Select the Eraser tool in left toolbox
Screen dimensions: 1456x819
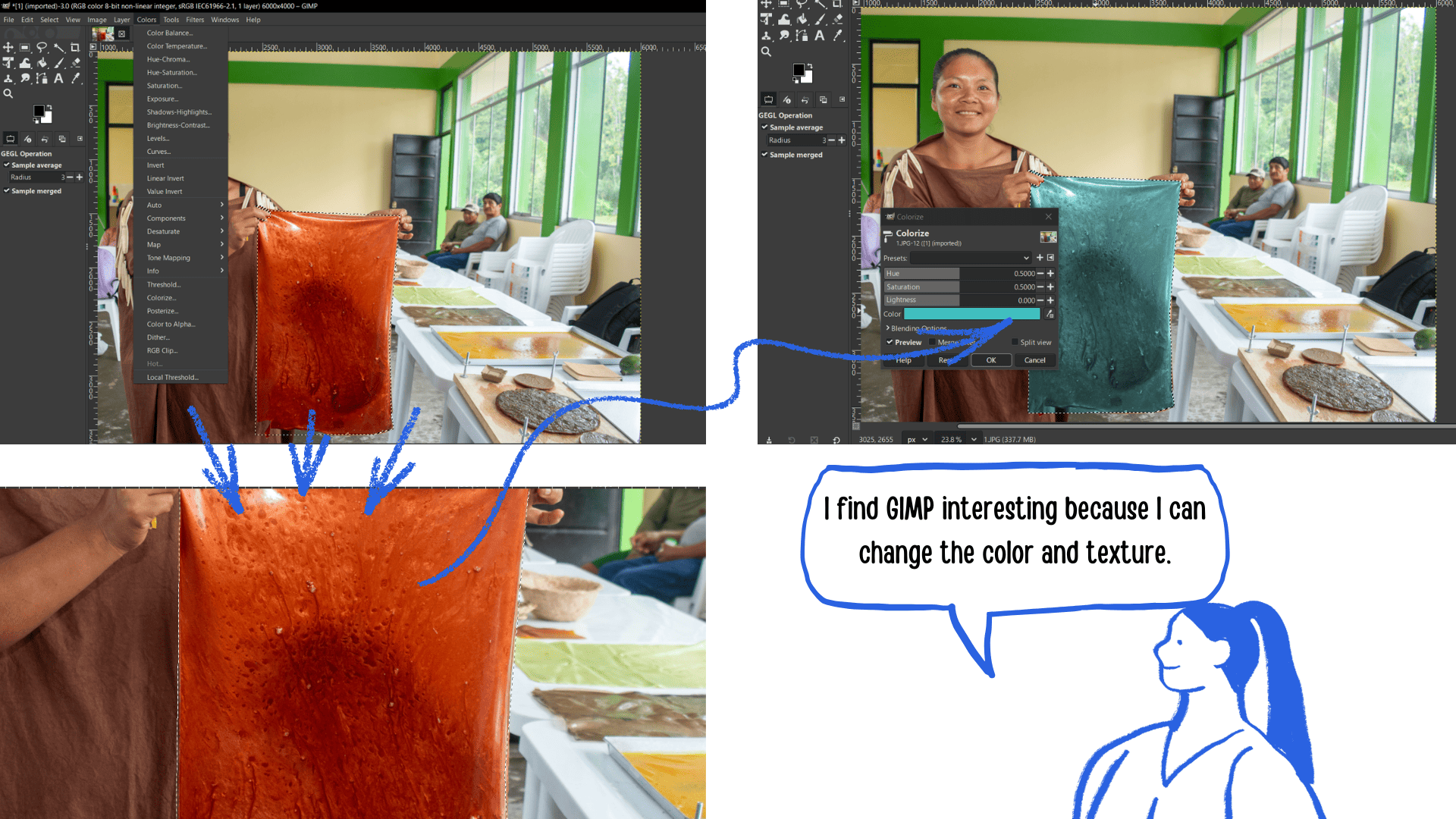point(76,63)
